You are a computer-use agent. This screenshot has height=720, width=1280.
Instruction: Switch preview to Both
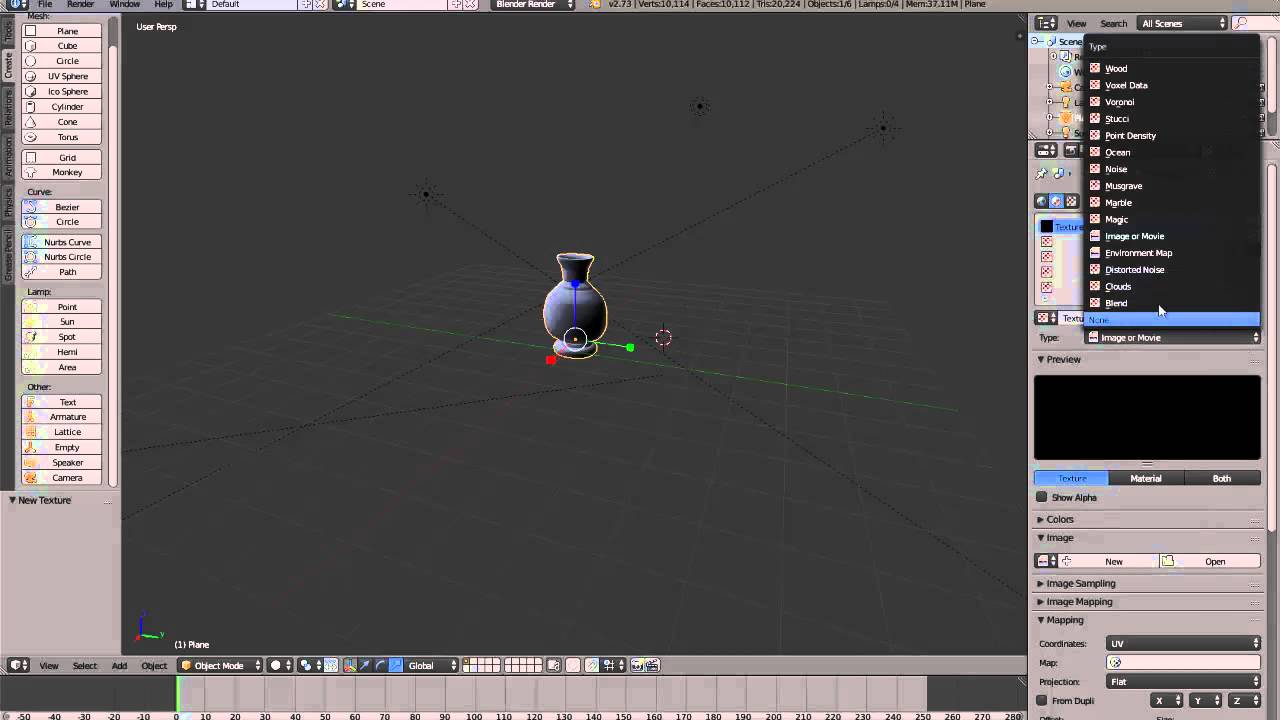(x=1222, y=478)
